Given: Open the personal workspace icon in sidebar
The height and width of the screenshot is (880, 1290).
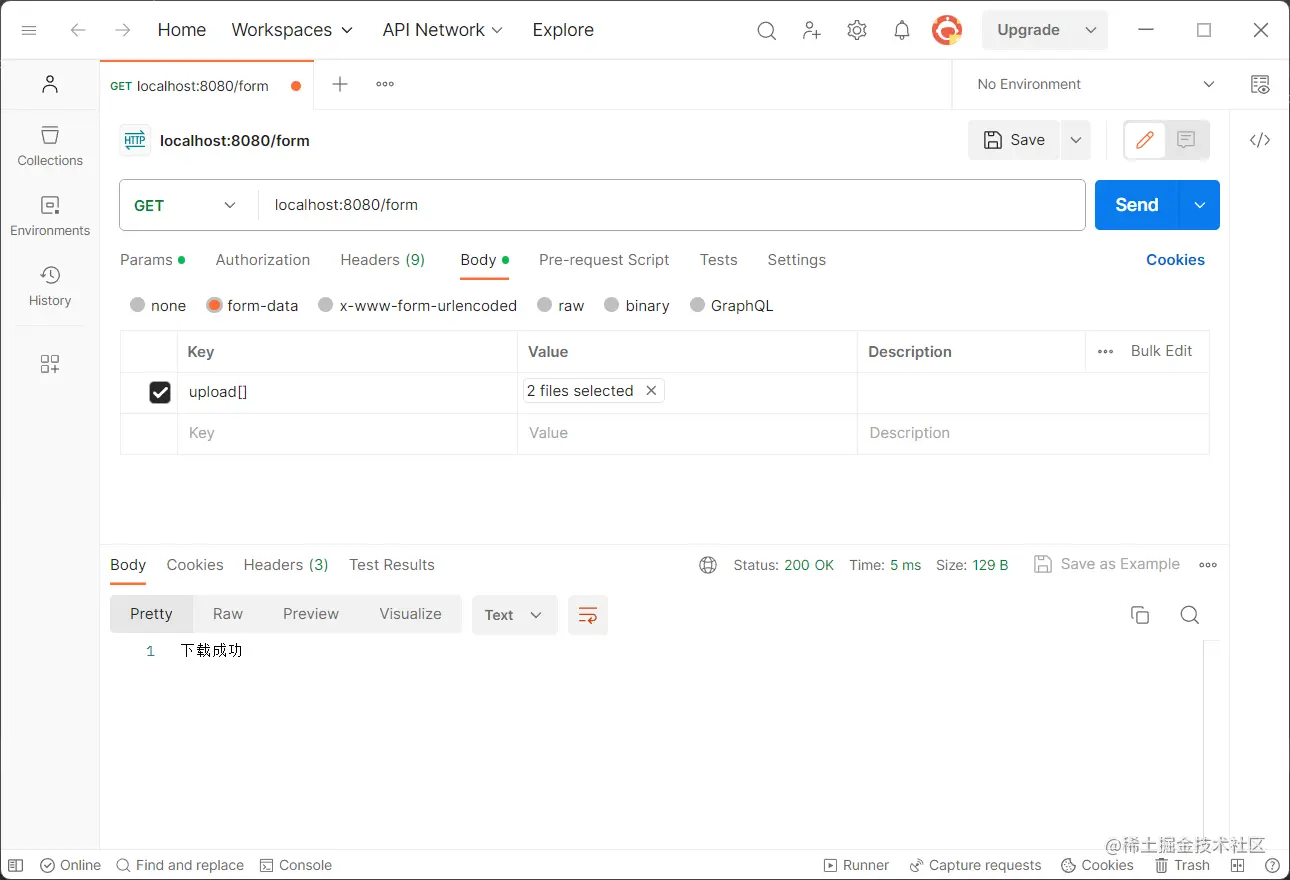Looking at the screenshot, I should click(x=50, y=84).
